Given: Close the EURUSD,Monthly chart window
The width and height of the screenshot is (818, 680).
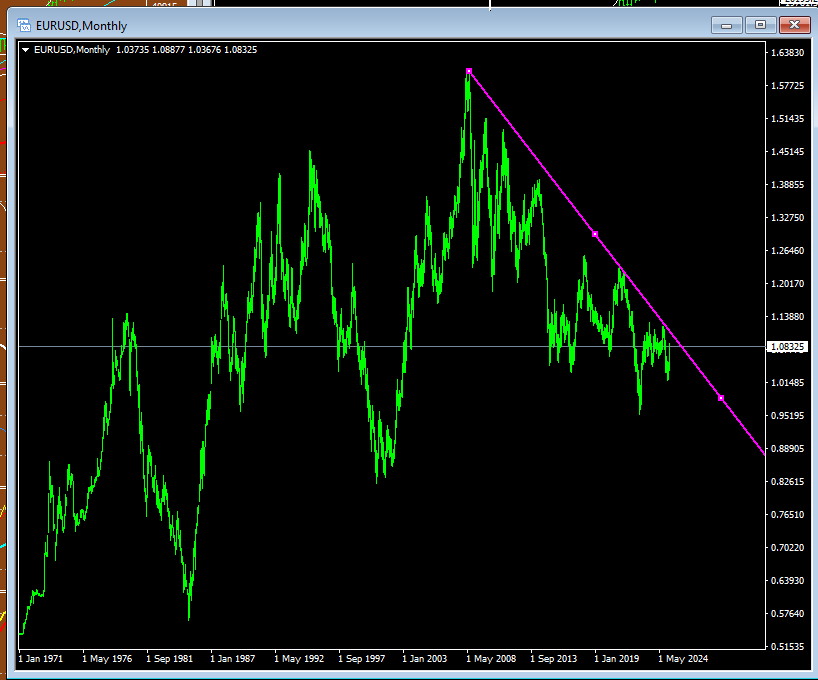Looking at the screenshot, I should pos(795,25).
